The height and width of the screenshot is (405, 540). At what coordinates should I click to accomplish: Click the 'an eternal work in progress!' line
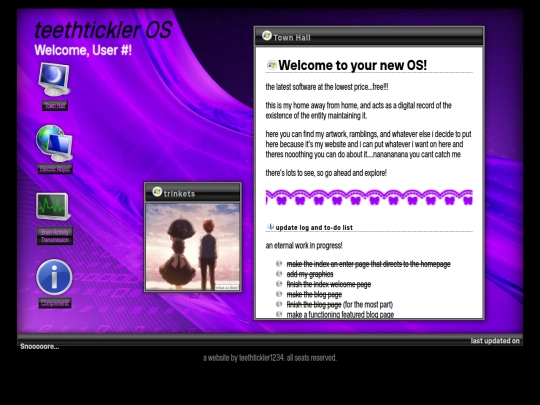(304, 246)
